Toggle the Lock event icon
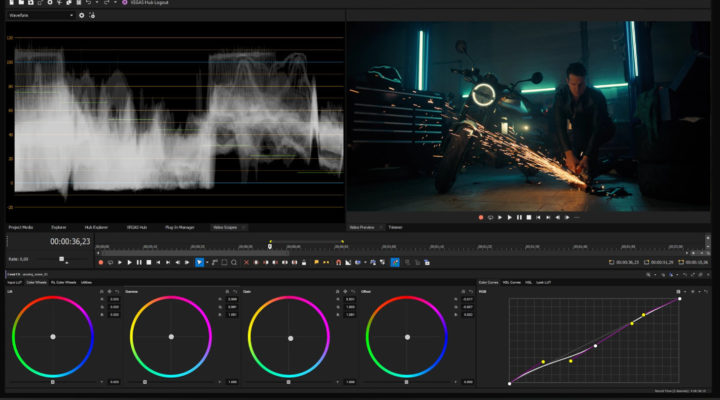Image resolution: width=720 pixels, height=400 pixels. 304,263
